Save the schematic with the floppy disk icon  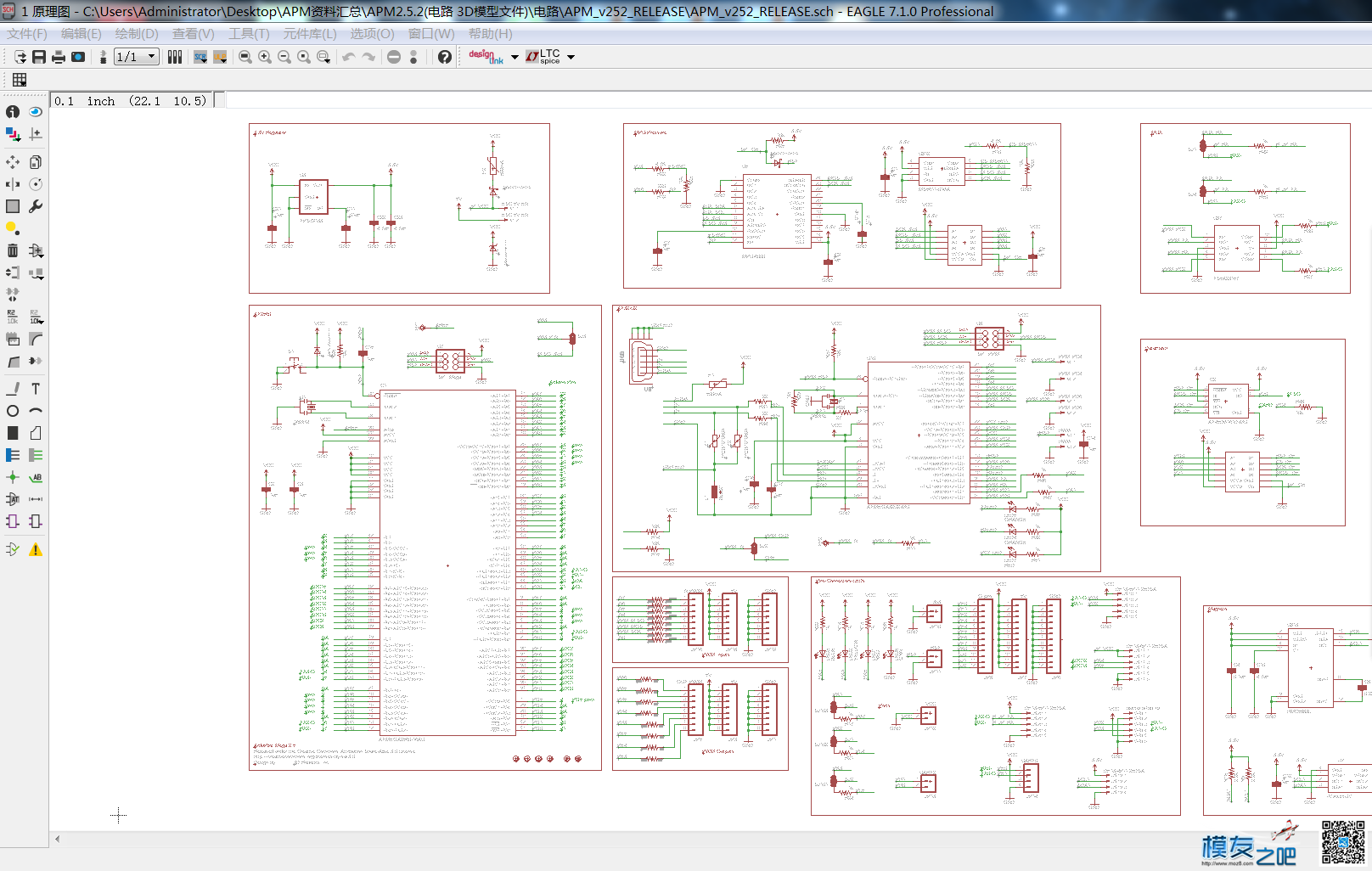39,57
